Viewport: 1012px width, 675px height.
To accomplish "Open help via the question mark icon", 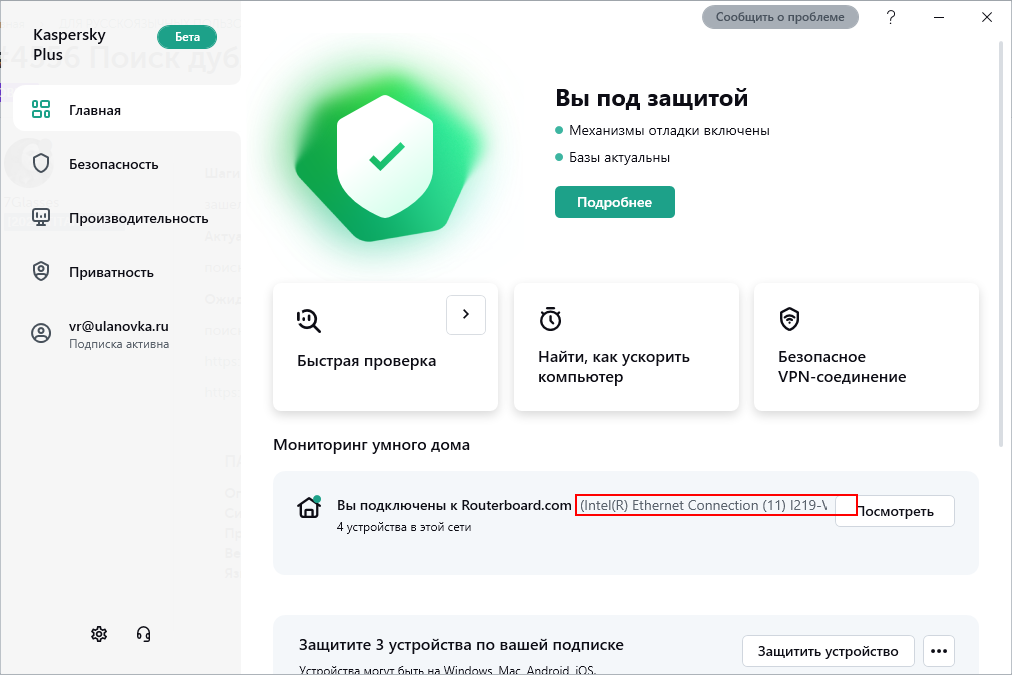I will (891, 17).
